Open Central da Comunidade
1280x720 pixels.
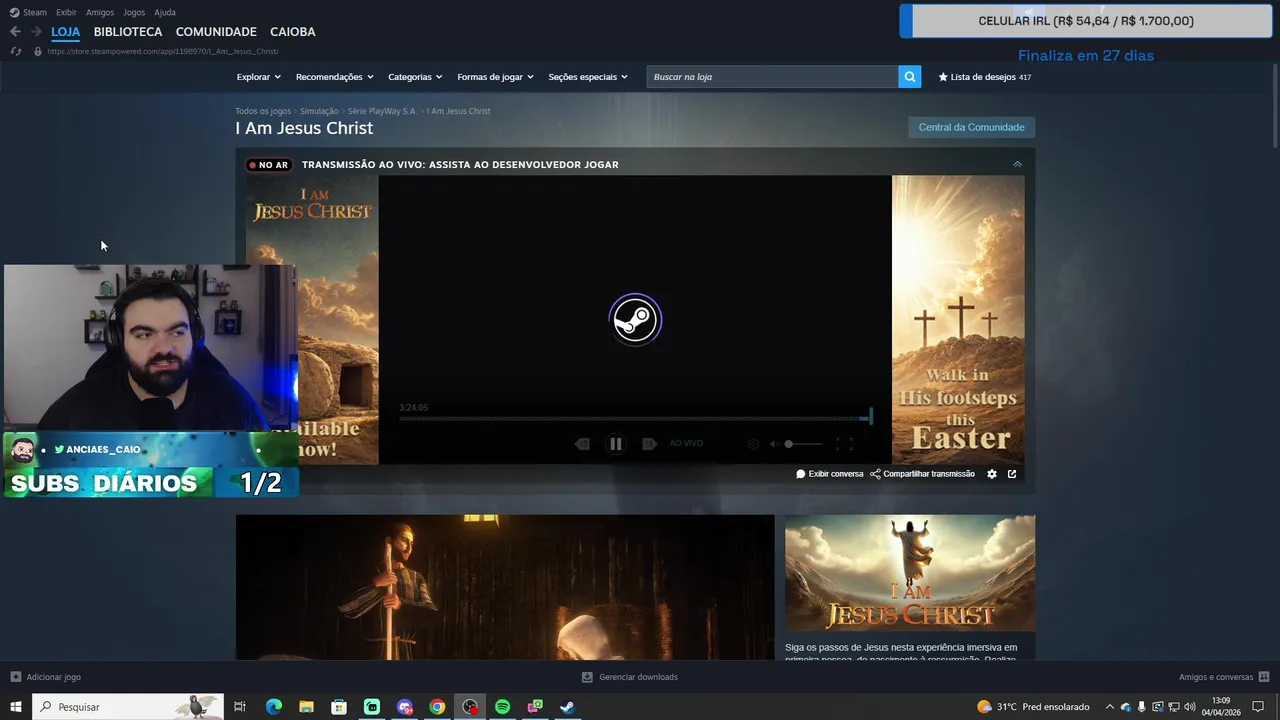tap(971, 127)
